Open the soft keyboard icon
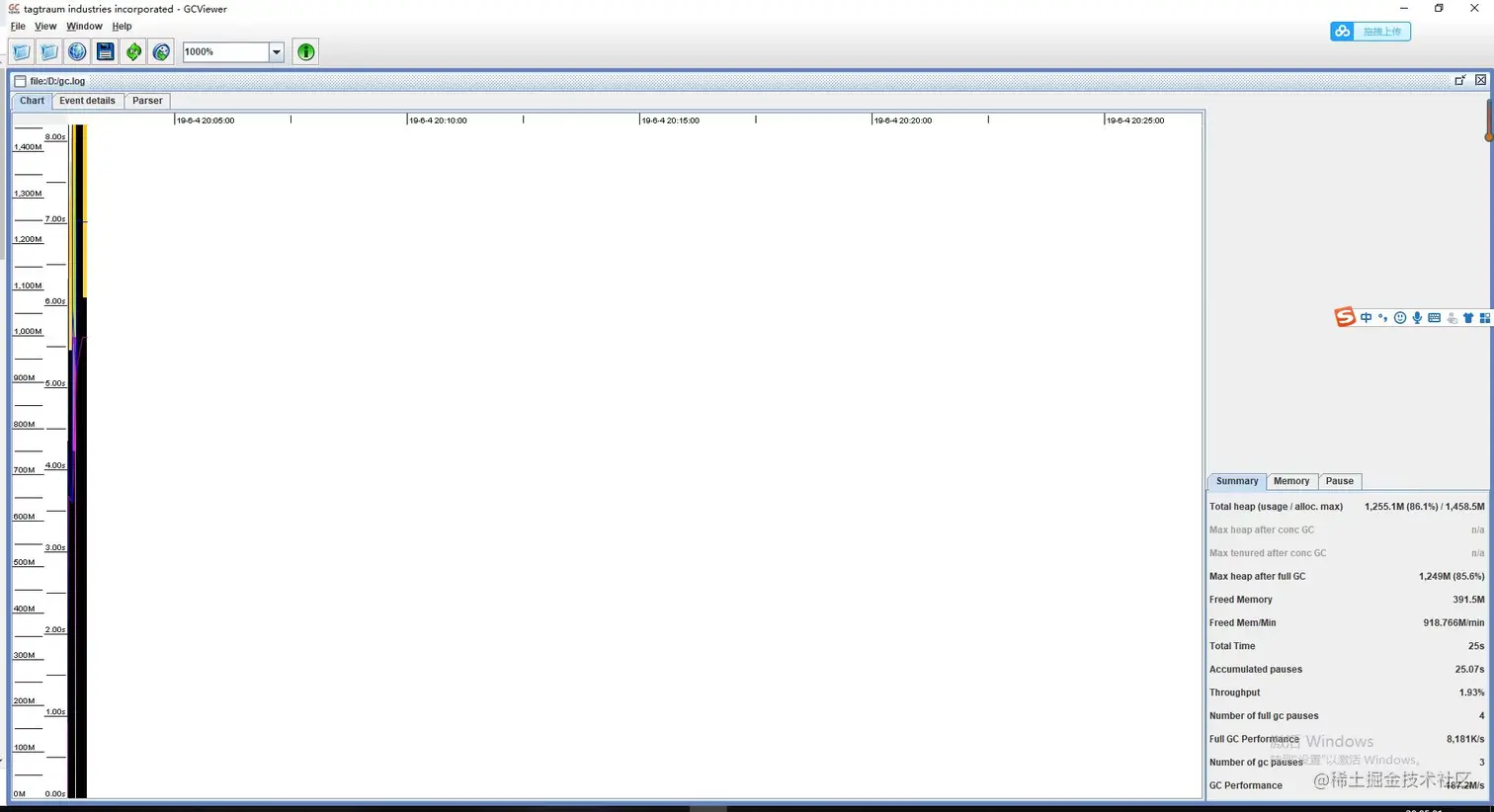 click(1434, 318)
